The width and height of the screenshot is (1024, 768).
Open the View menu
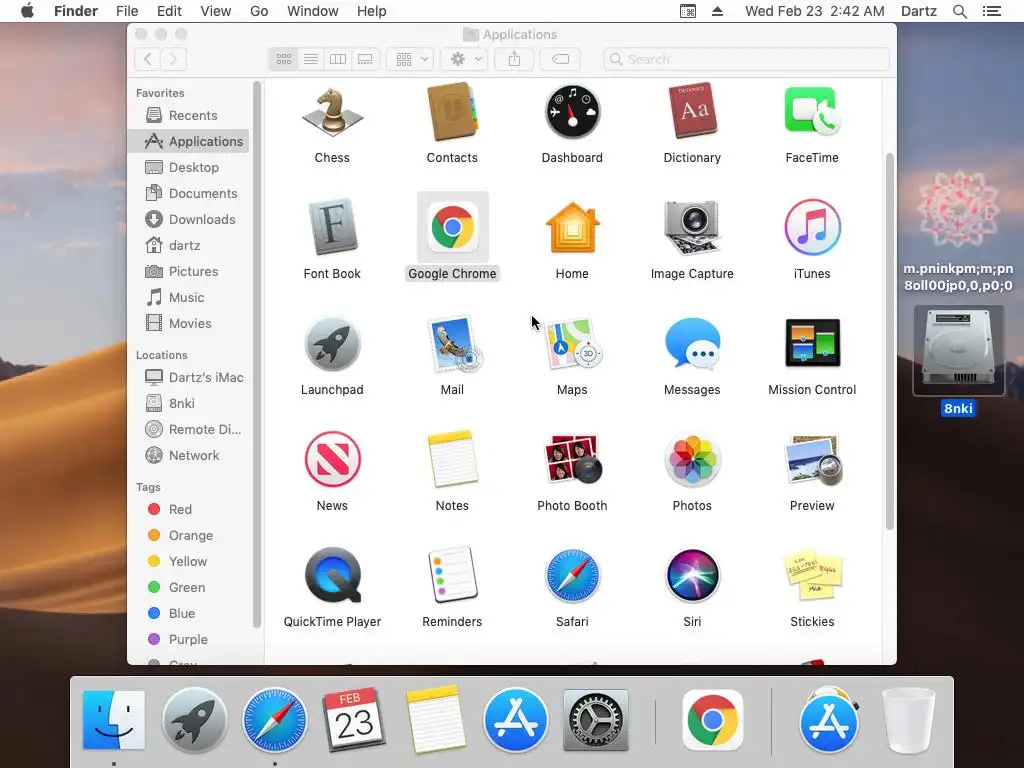216,11
